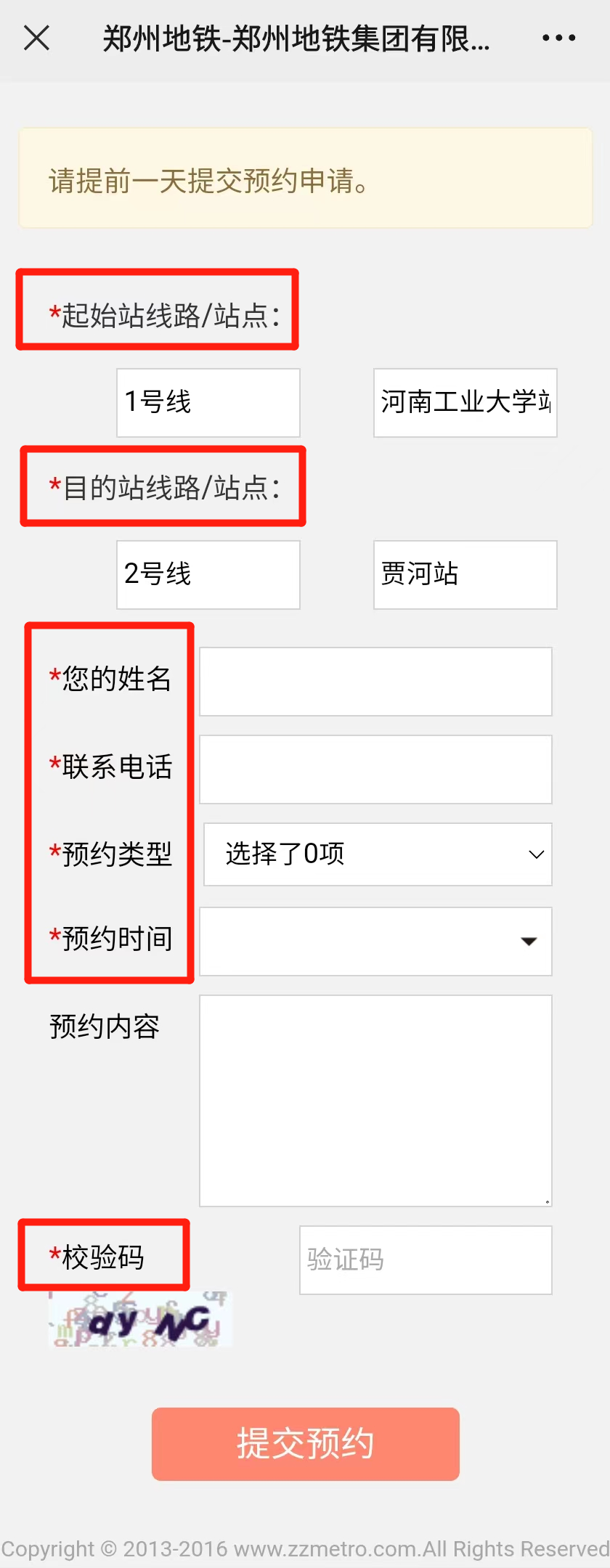Click the textarea resize handle corner

[x=547, y=1201]
